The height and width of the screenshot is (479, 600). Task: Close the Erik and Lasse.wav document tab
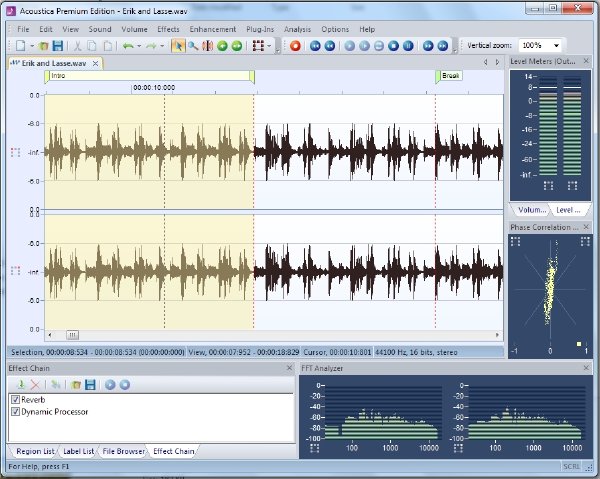96,64
